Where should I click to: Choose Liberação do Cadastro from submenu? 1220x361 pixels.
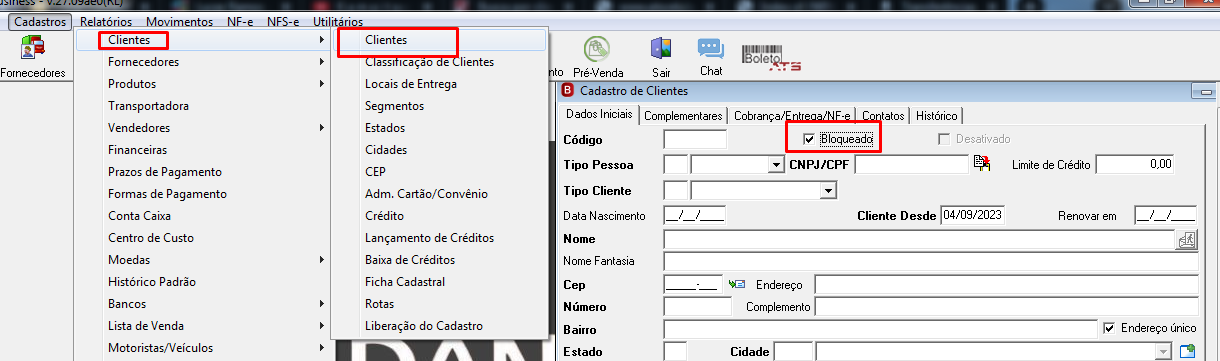point(424,326)
